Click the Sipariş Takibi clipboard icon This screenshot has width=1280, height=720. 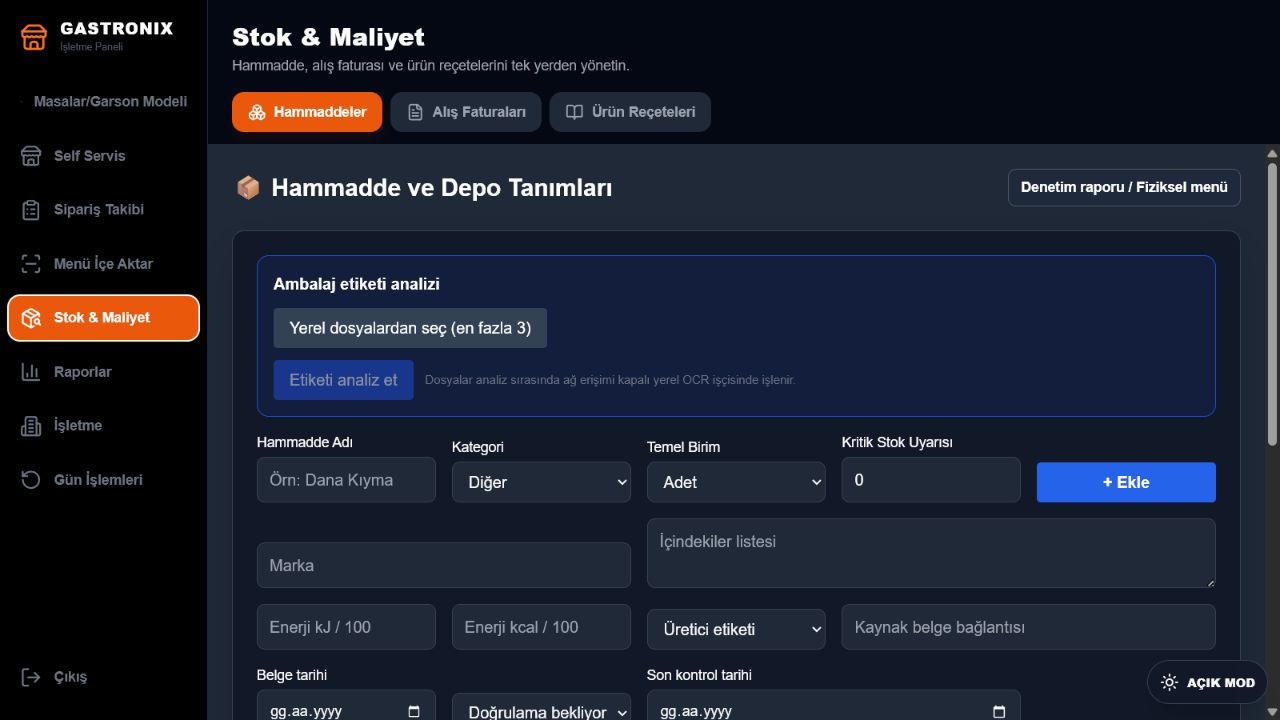(31, 210)
